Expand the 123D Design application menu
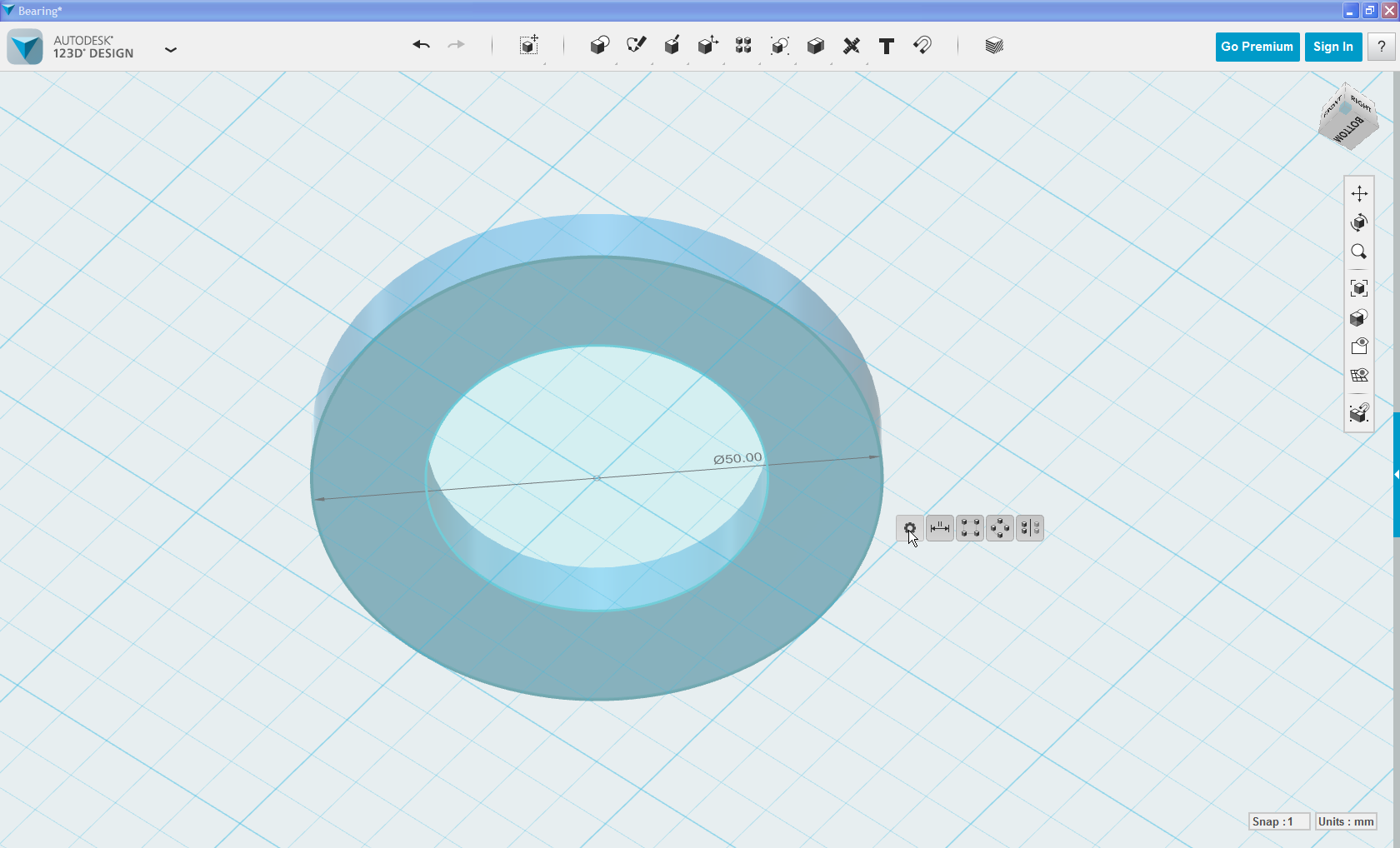This screenshot has width=1400, height=848. click(171, 50)
